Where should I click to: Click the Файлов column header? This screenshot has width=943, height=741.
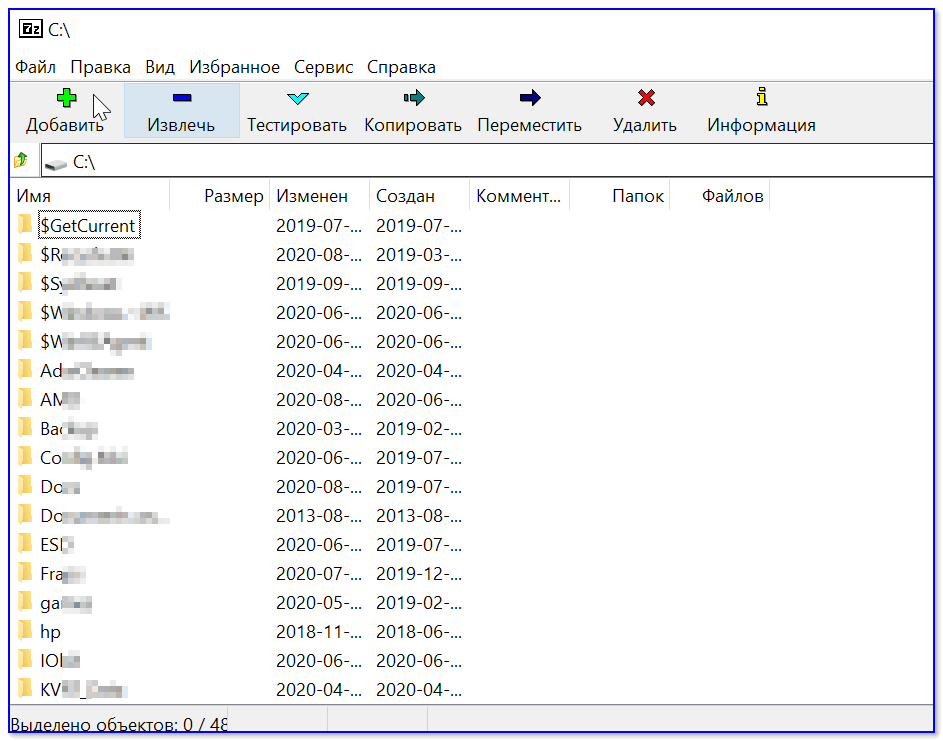pos(732,196)
